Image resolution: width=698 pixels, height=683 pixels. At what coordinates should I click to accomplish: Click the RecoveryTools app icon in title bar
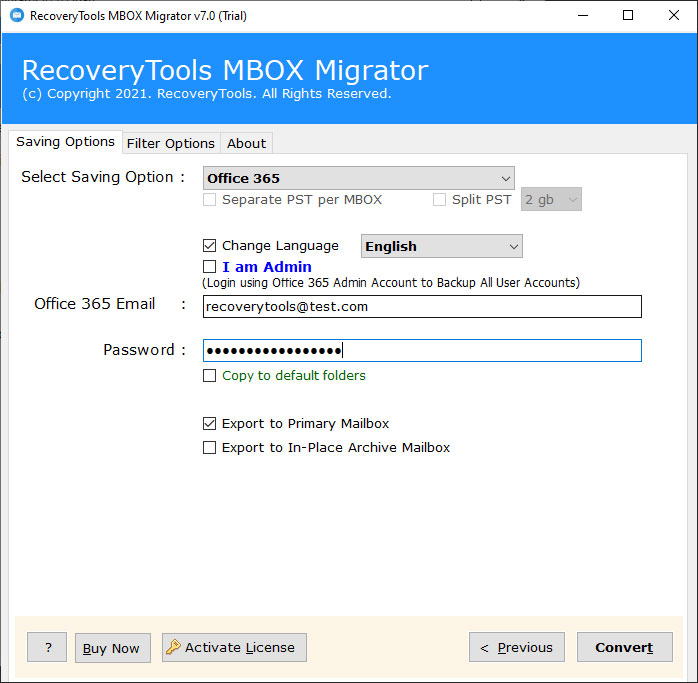coord(17,16)
